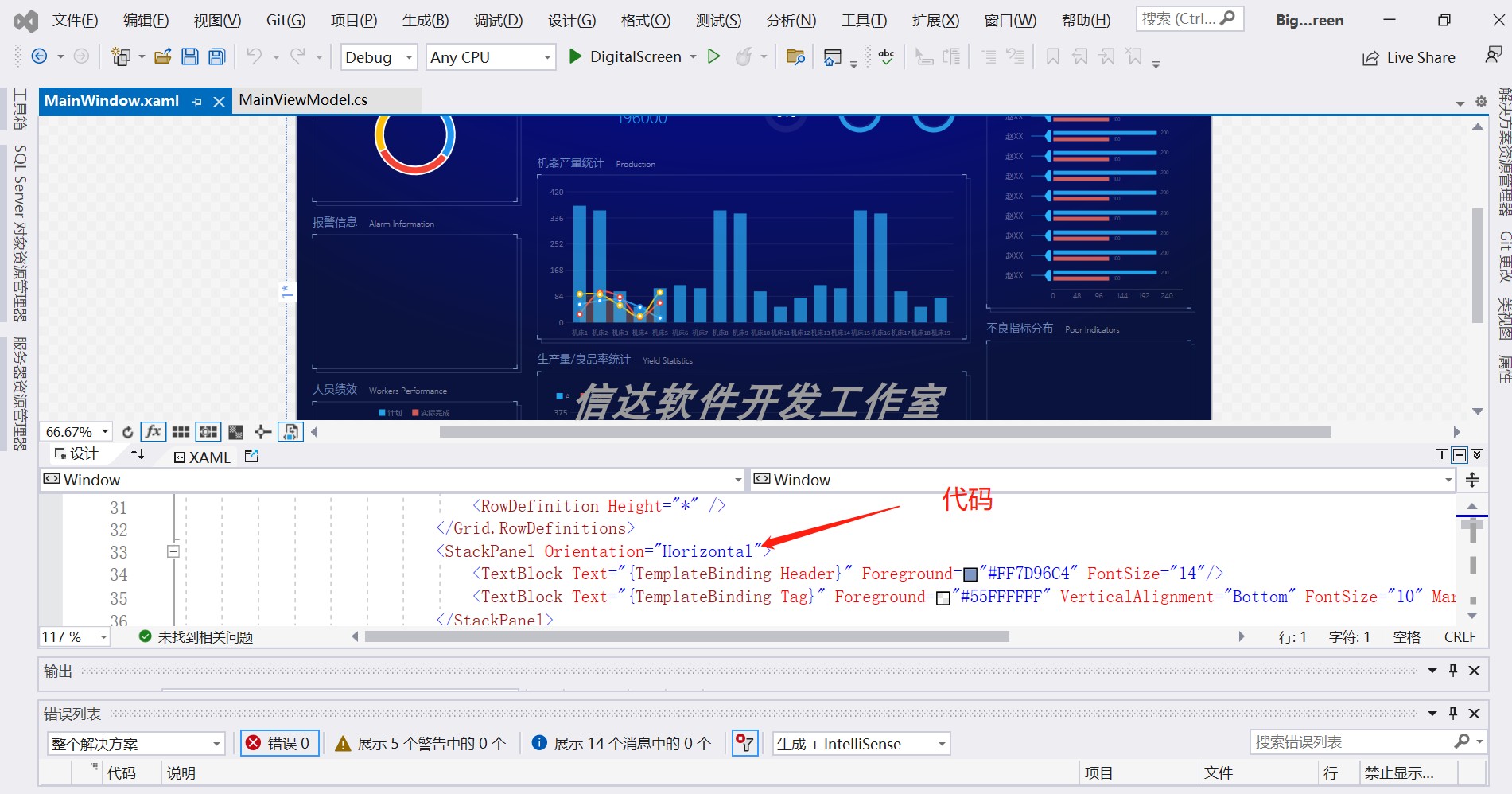Click the 搜索错误列表 search field

tap(1367, 742)
